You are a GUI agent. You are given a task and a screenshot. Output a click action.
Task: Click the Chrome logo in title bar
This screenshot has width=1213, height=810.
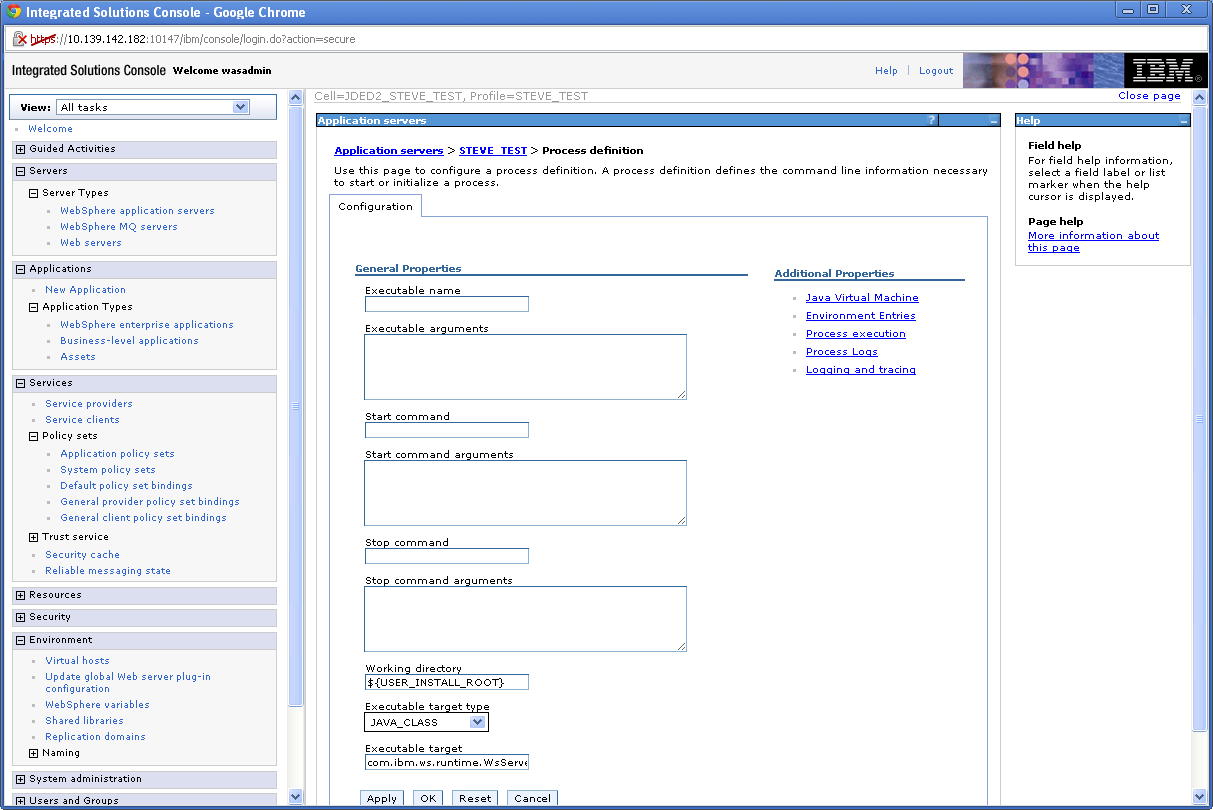14,12
